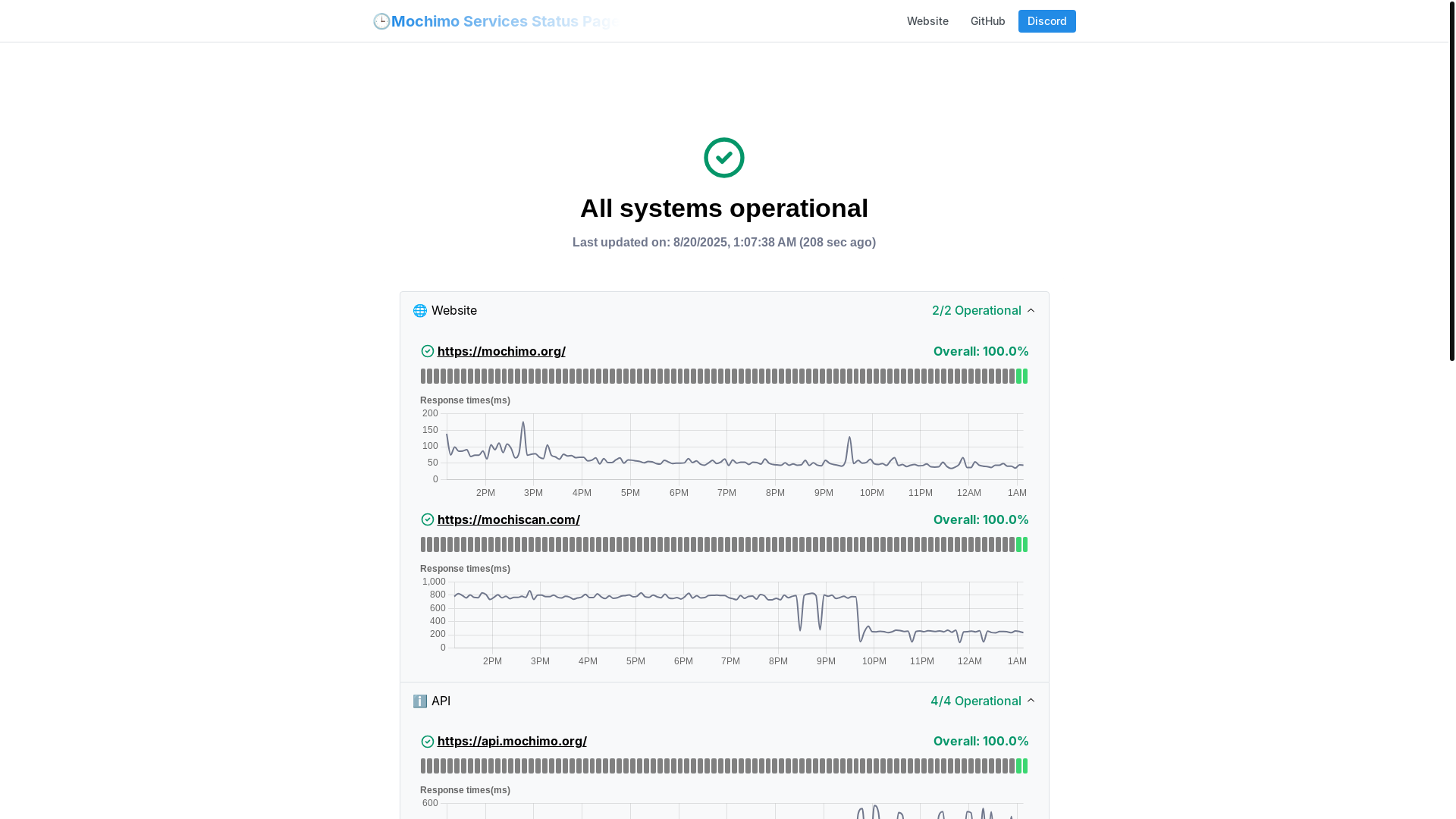Click Overall: 100.0% for api.mochimo.org
The height and width of the screenshot is (819, 1456).
point(981,741)
